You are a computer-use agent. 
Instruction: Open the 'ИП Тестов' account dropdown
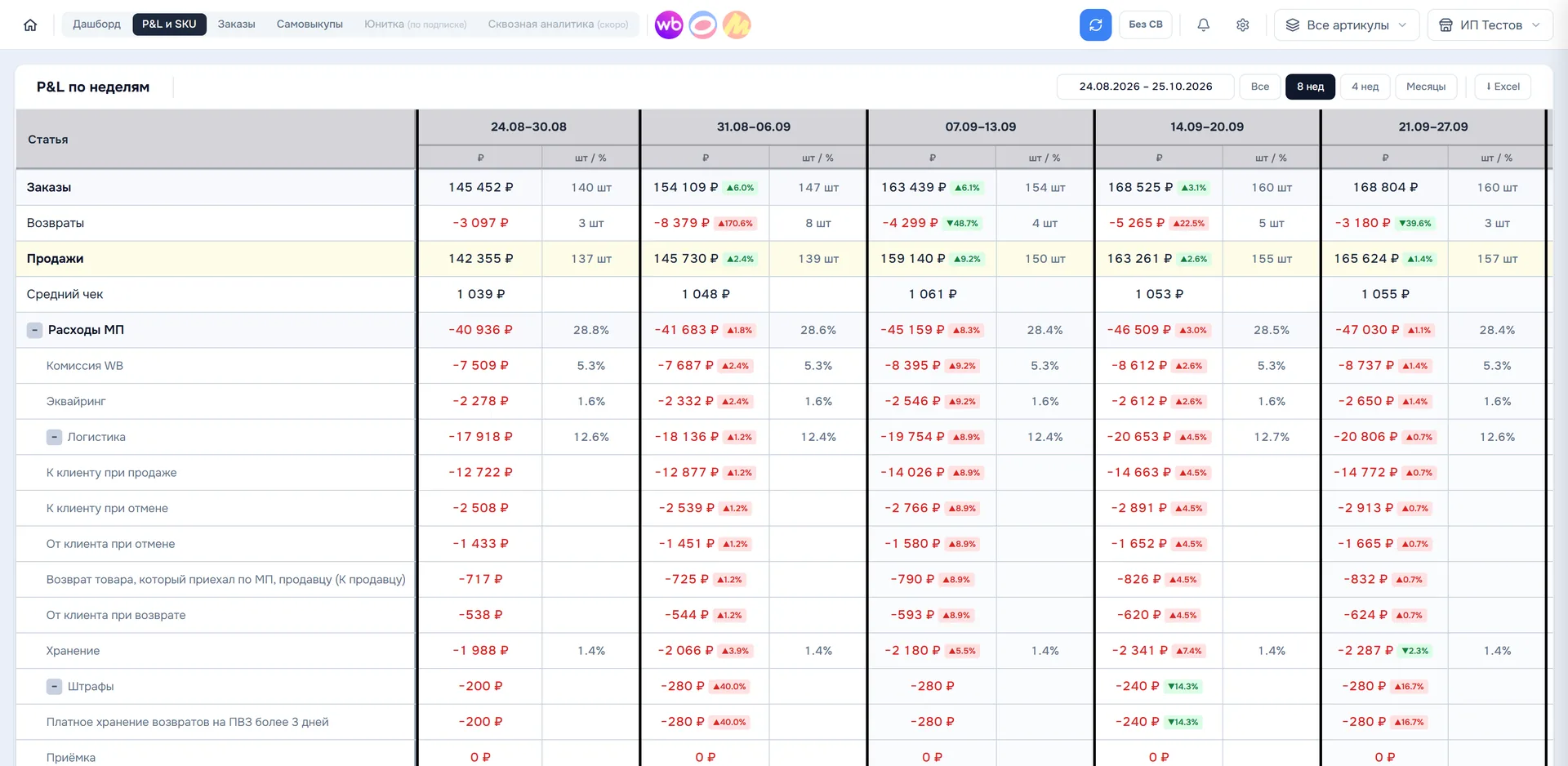pos(1490,24)
